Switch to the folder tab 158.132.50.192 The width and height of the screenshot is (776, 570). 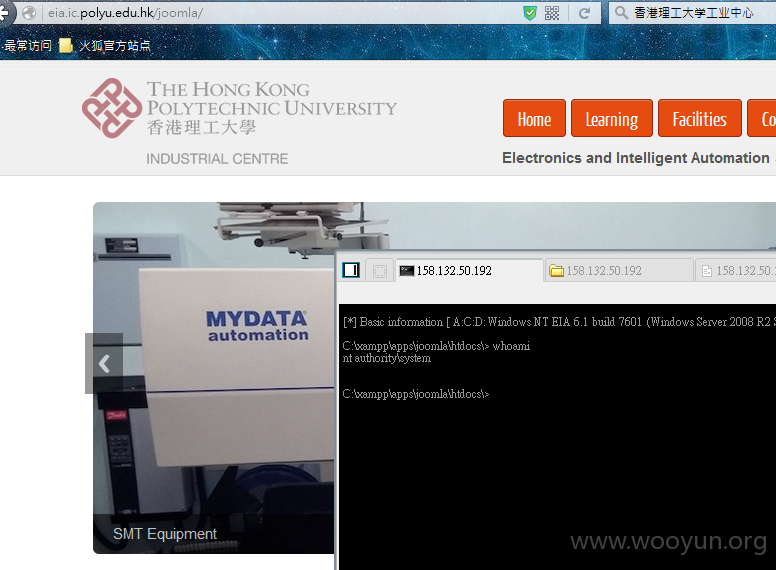pos(619,271)
